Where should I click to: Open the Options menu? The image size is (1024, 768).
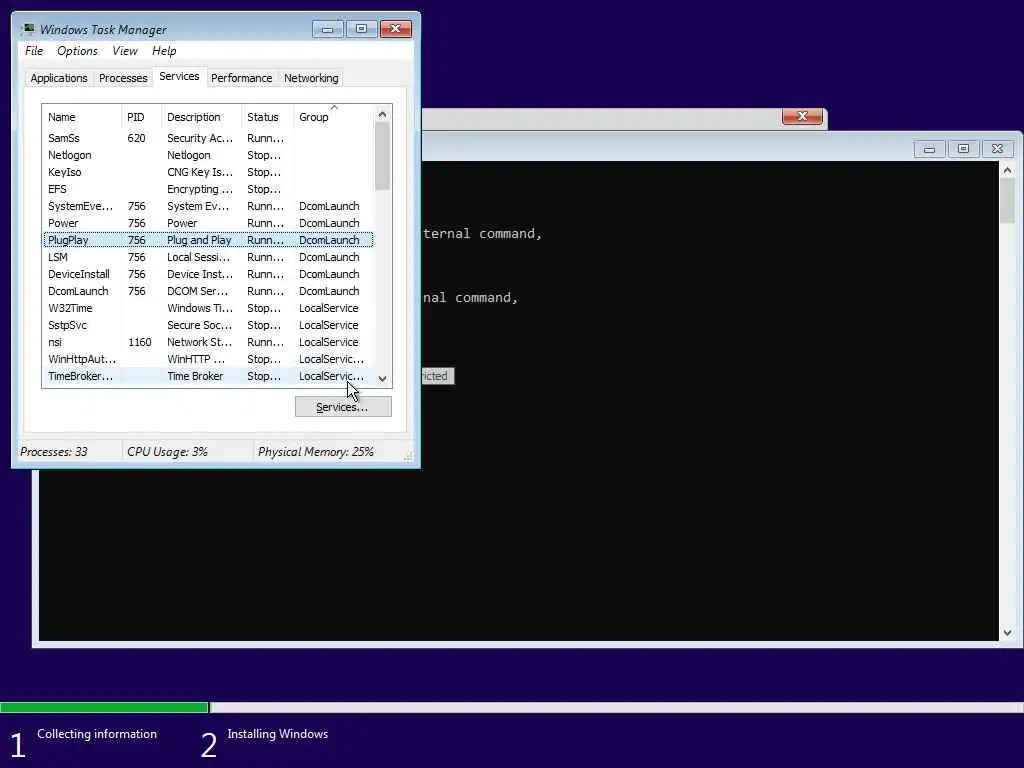pyautogui.click(x=77, y=51)
